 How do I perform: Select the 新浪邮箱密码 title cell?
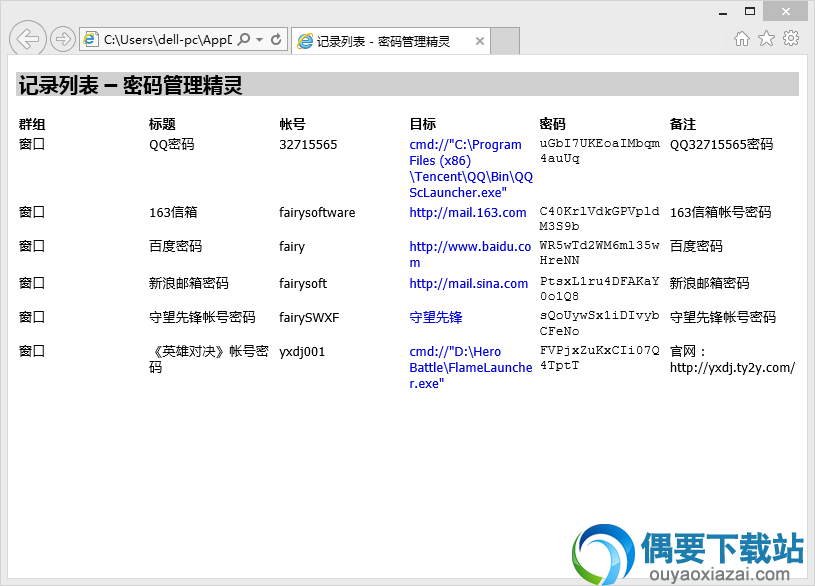[189, 283]
